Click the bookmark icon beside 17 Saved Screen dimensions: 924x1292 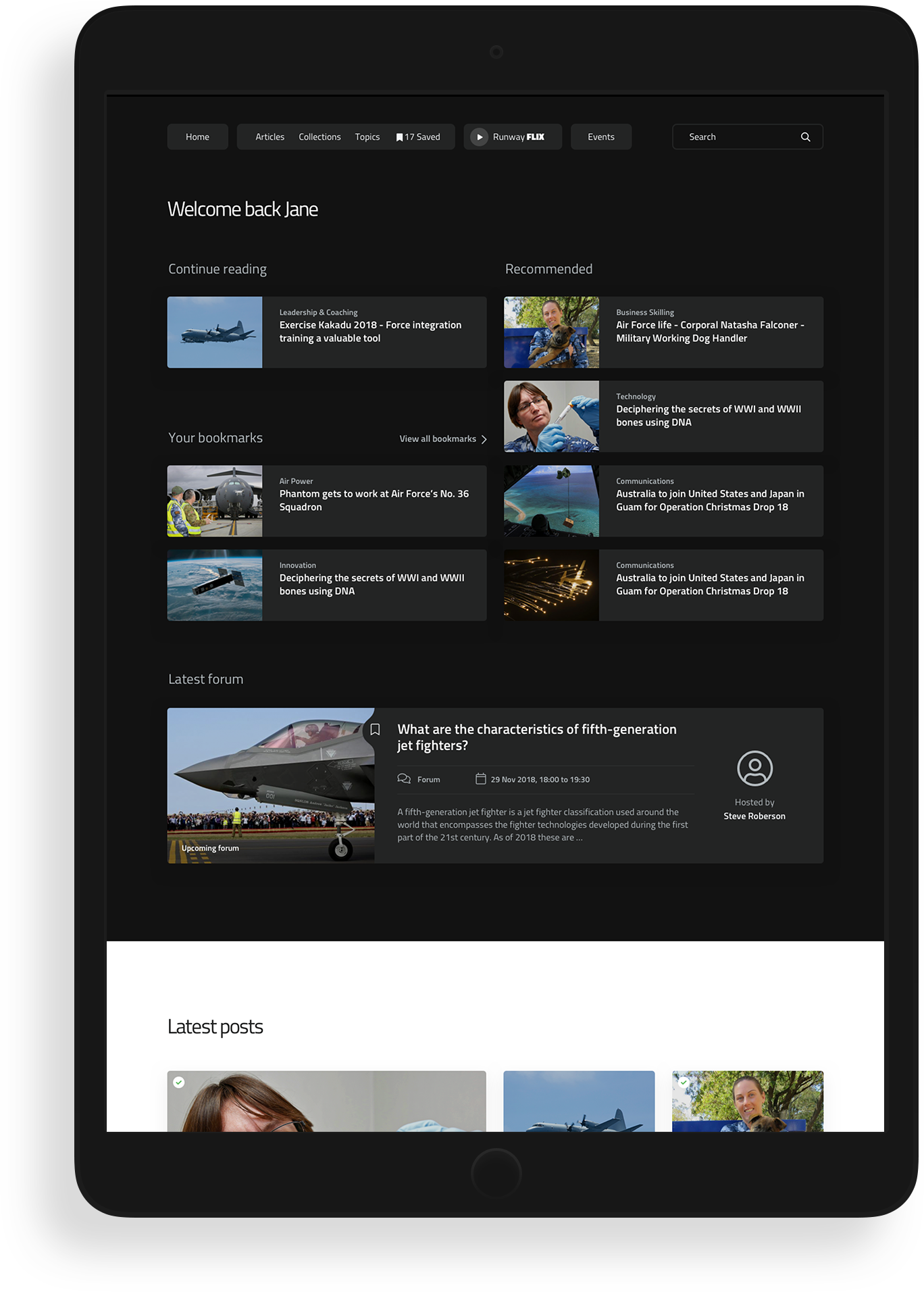pyautogui.click(x=399, y=137)
